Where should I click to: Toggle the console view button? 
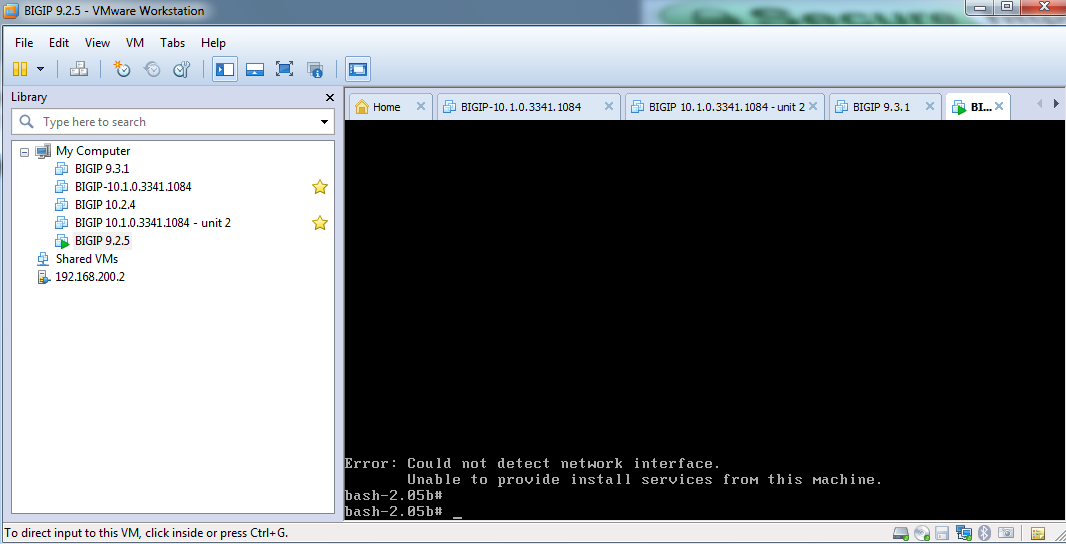358,69
